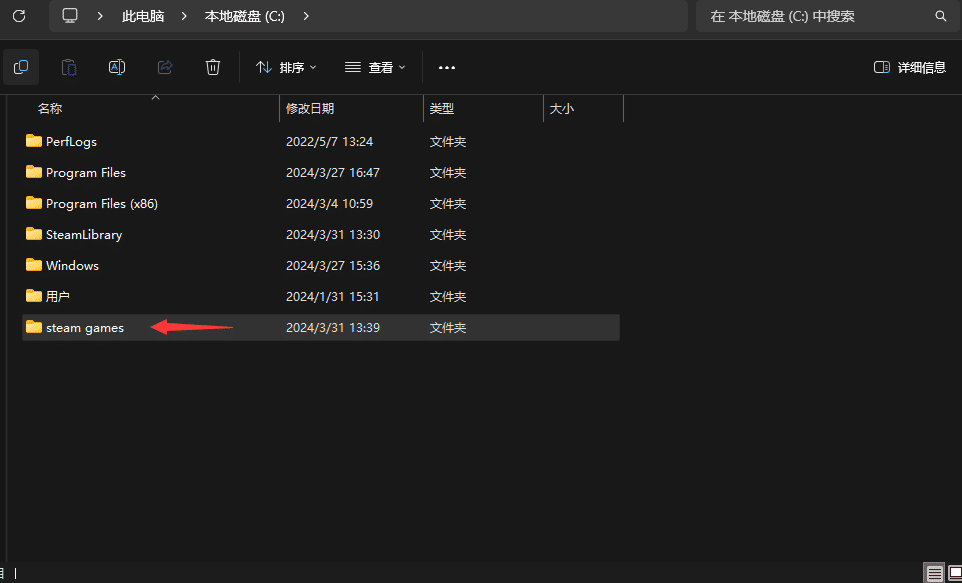Click the share icon in toolbar

click(x=165, y=67)
